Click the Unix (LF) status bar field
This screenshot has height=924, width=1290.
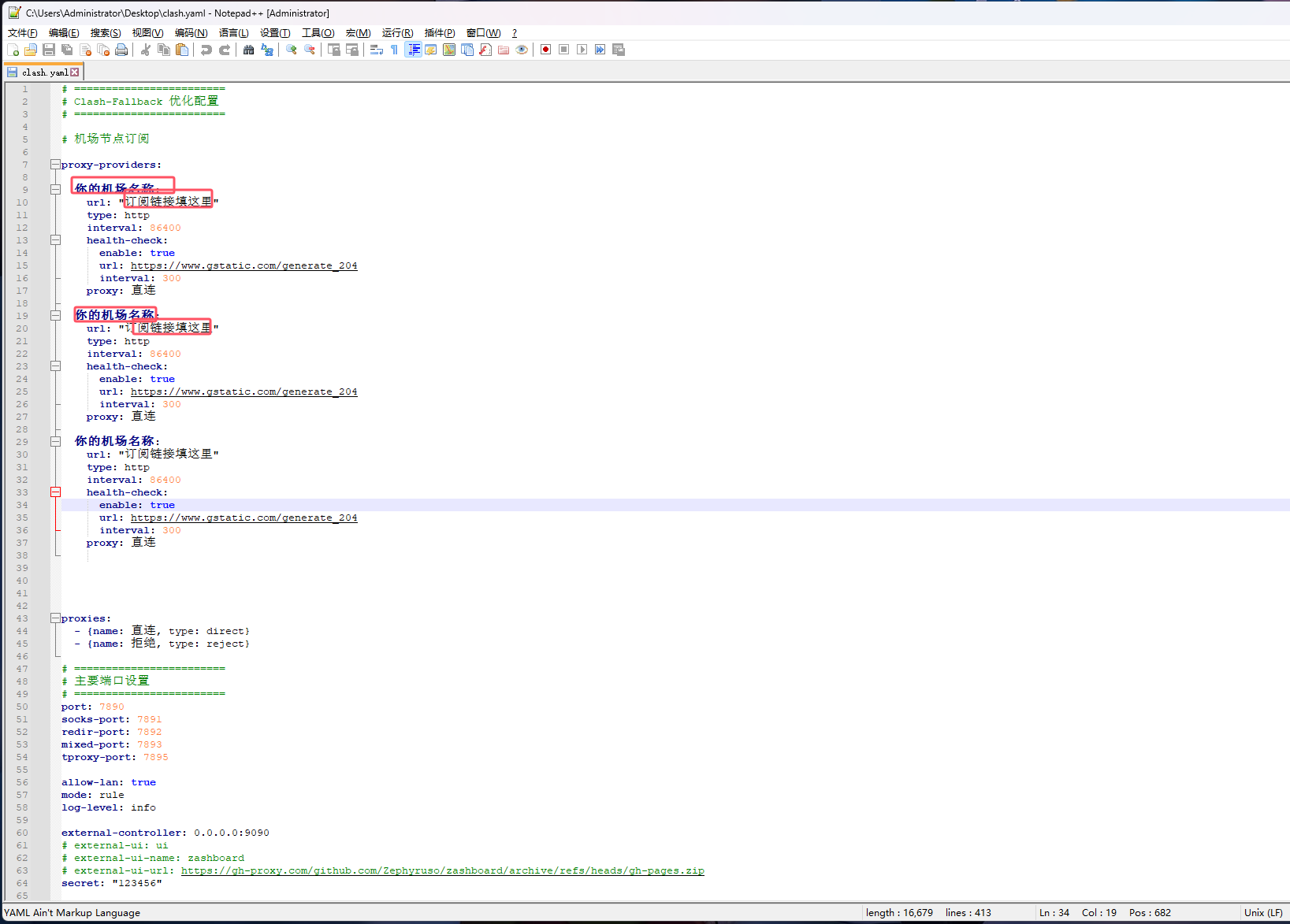pos(1262,912)
